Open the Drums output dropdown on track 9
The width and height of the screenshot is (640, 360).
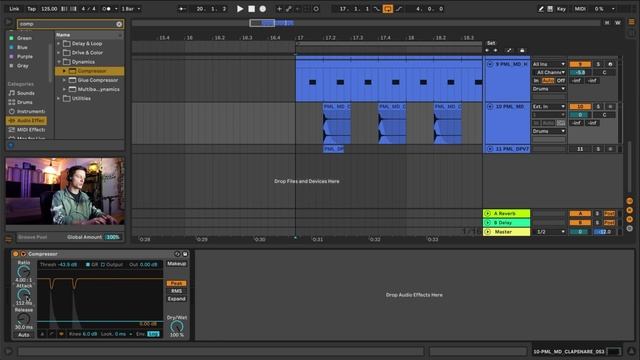click(x=549, y=89)
